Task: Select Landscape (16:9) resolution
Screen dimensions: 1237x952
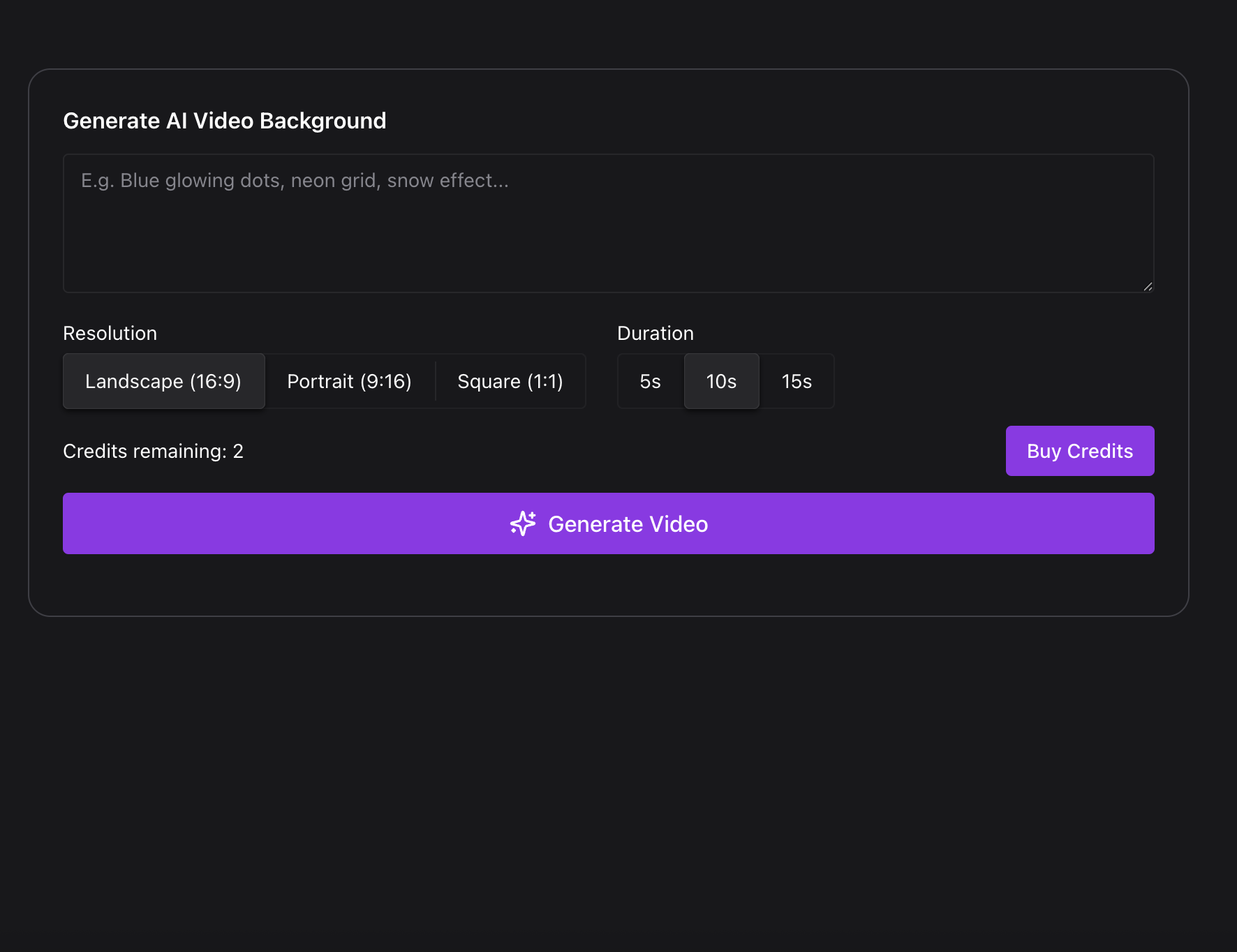Action: (x=163, y=381)
